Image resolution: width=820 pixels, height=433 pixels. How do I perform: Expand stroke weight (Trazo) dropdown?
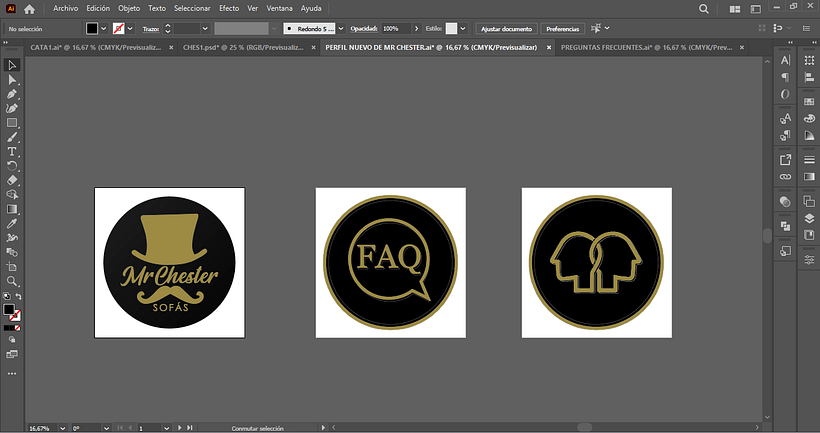pos(205,29)
